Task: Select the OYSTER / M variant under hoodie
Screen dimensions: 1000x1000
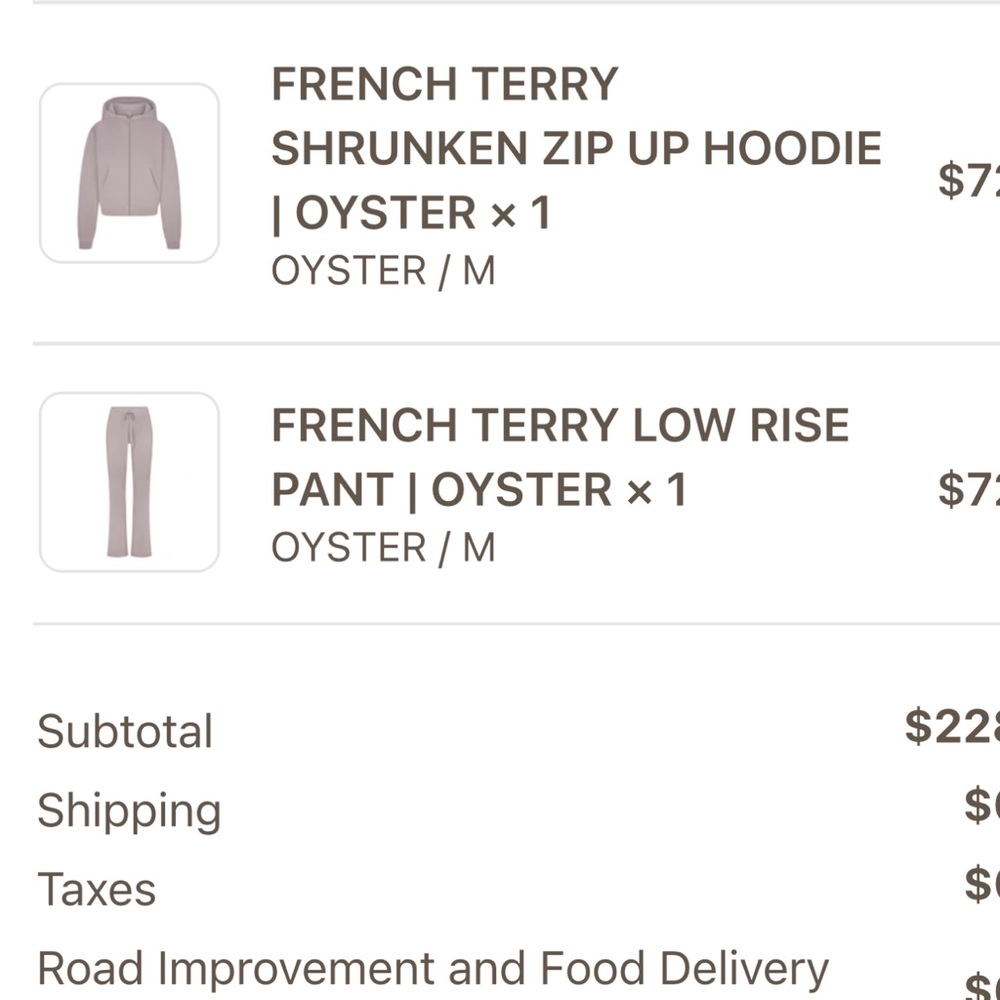Action: click(383, 271)
